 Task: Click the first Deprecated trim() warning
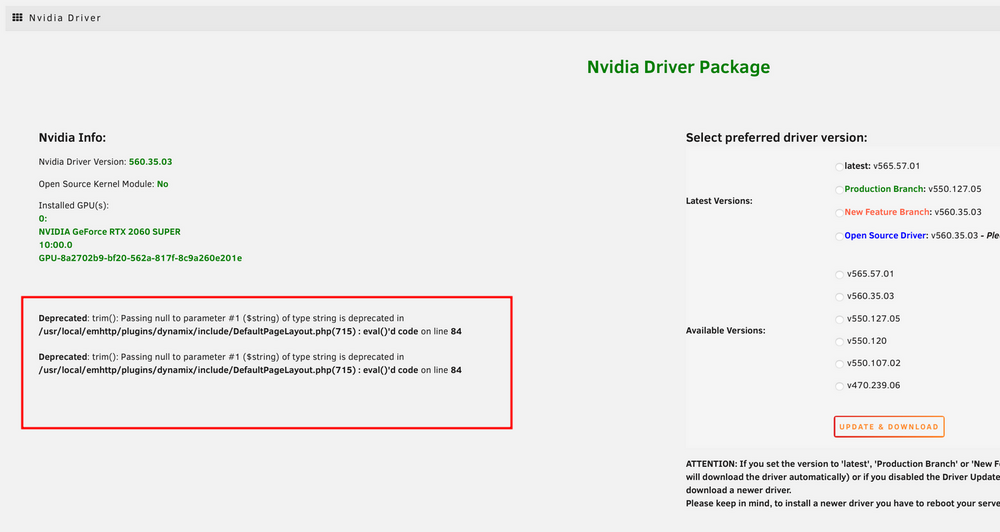coord(250,325)
